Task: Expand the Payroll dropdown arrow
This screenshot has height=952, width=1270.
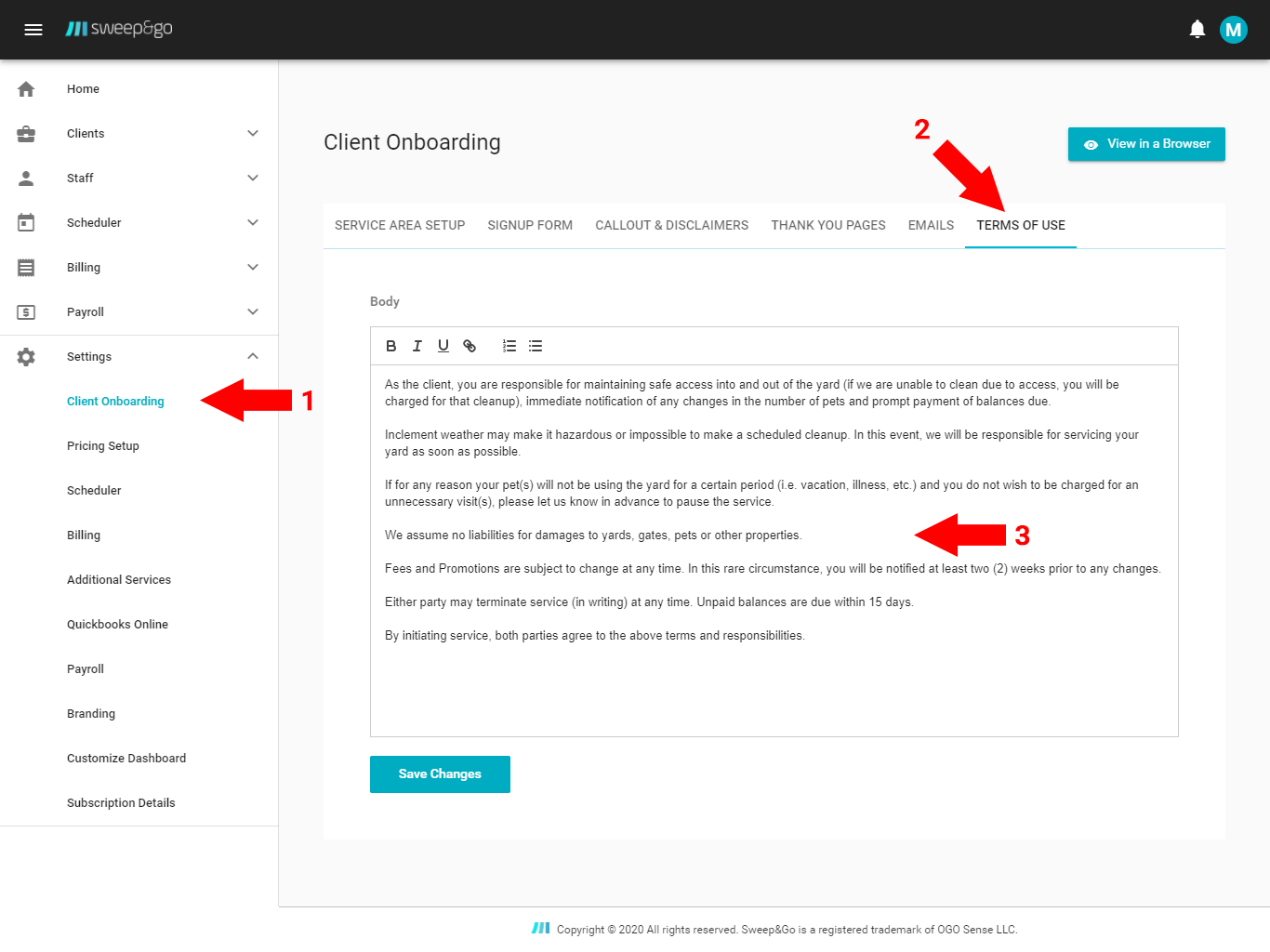Action: click(x=253, y=312)
